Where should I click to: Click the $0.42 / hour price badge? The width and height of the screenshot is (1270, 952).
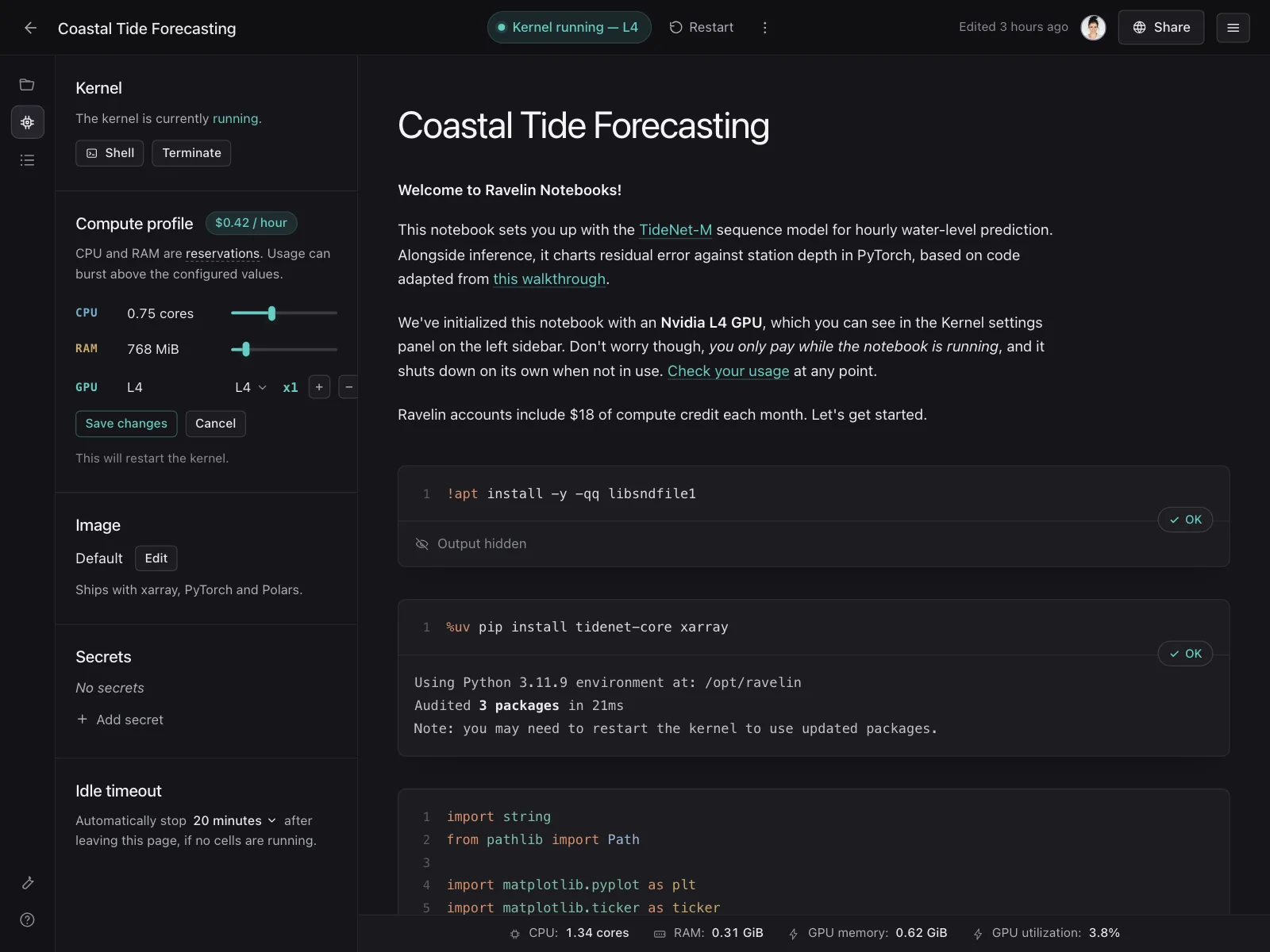[251, 223]
